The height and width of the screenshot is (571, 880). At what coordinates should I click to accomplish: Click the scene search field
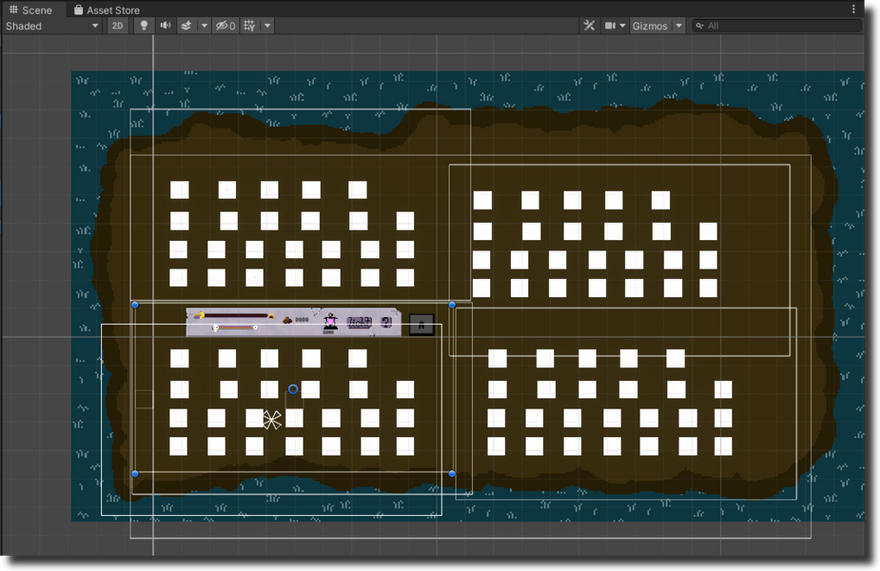780,26
